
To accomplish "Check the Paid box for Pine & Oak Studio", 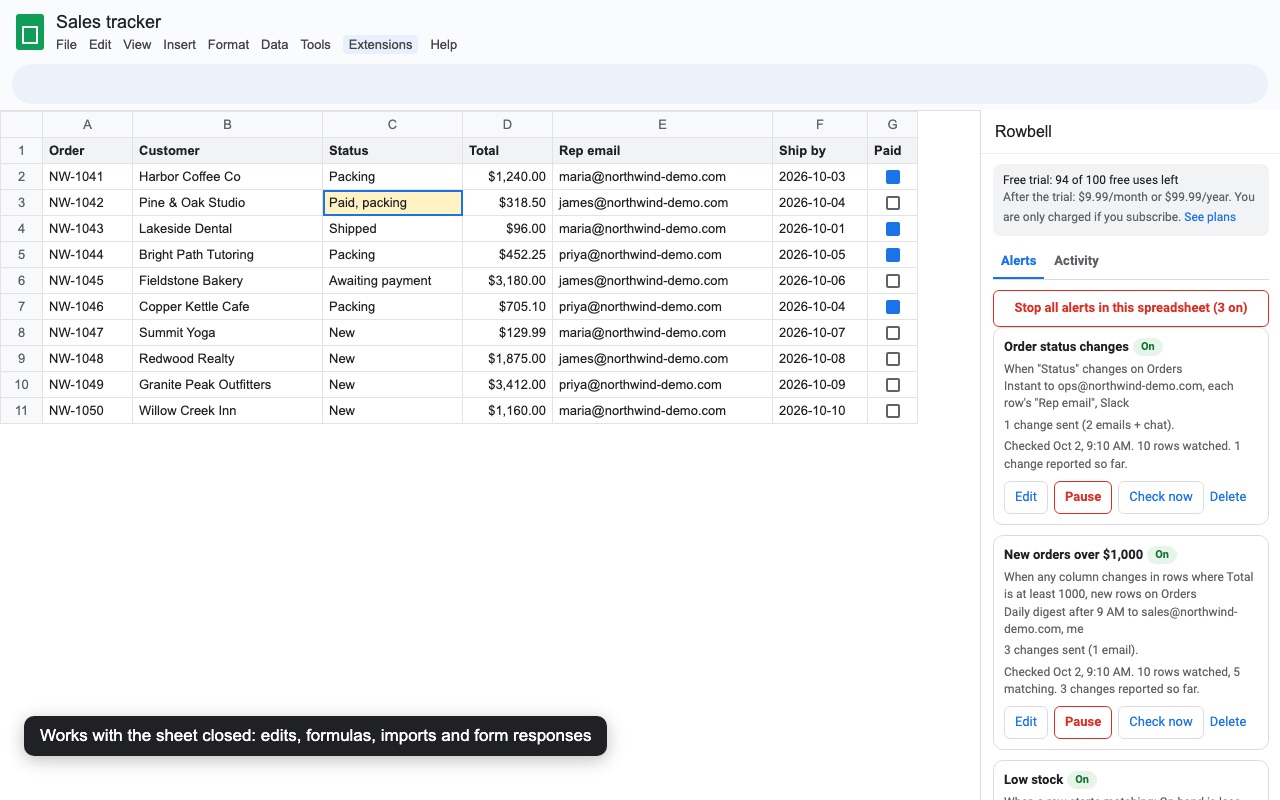I will [893, 203].
